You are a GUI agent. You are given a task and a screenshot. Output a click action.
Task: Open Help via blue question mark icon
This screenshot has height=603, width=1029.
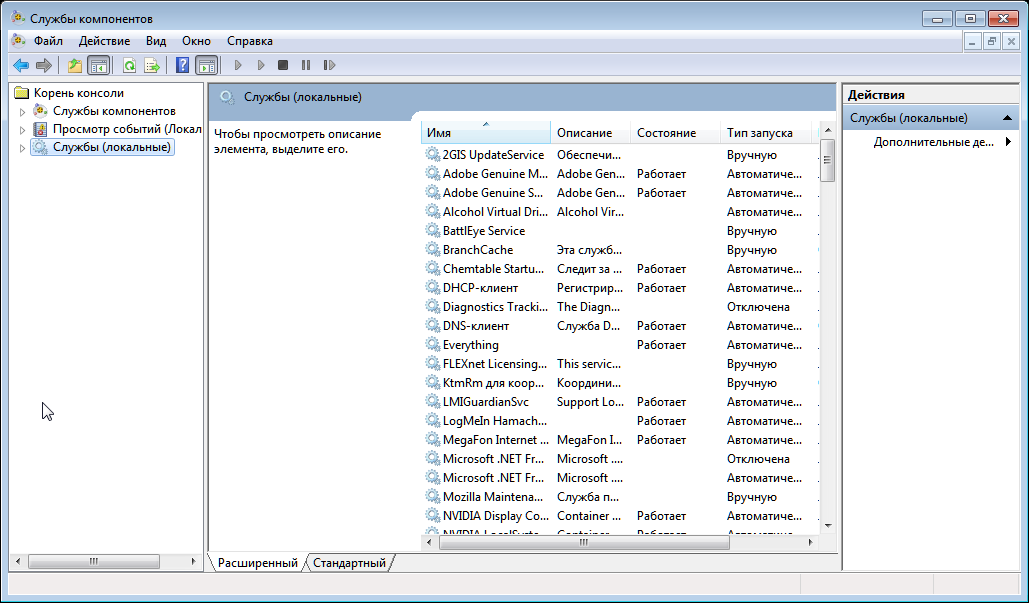click(x=182, y=65)
